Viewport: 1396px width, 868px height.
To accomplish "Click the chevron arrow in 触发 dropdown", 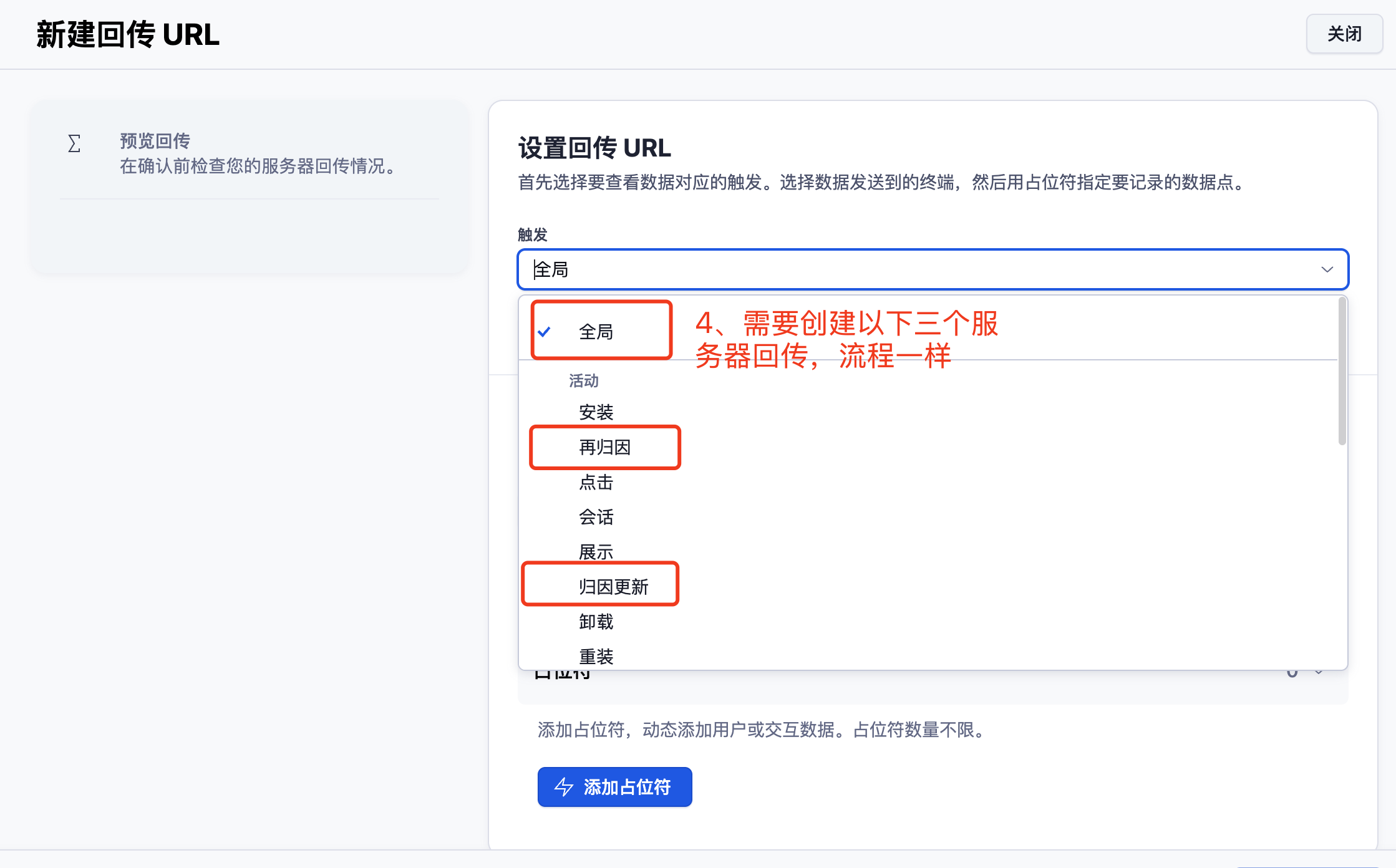I will coord(1327,269).
